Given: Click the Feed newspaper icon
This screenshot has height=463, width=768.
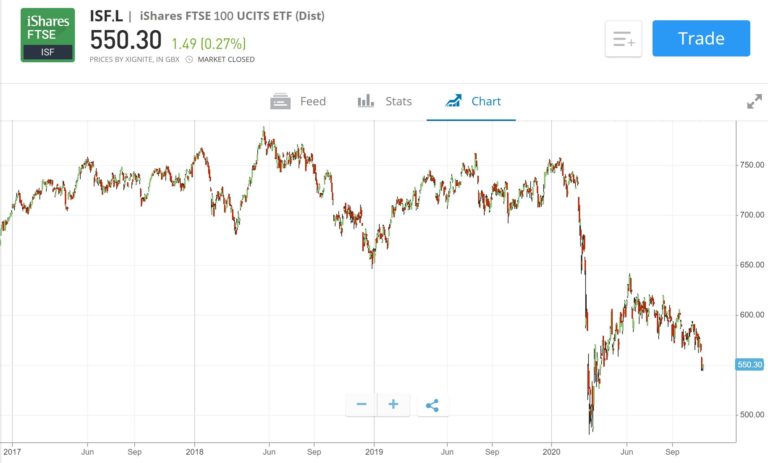Looking at the screenshot, I should coord(280,101).
